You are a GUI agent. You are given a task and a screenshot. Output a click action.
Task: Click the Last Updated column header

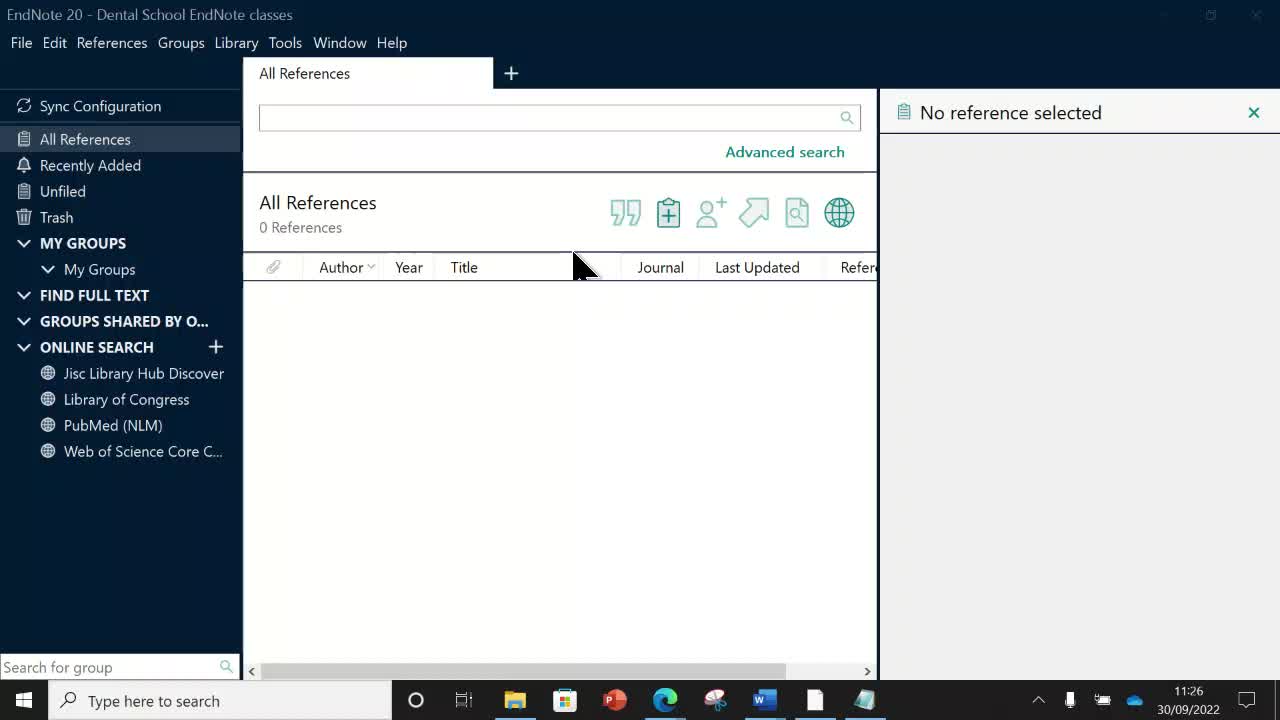(757, 267)
